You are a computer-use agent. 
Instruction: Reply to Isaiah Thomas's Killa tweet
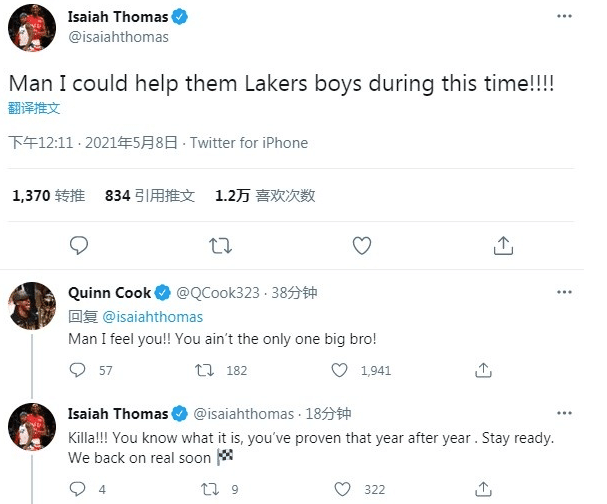(x=79, y=490)
